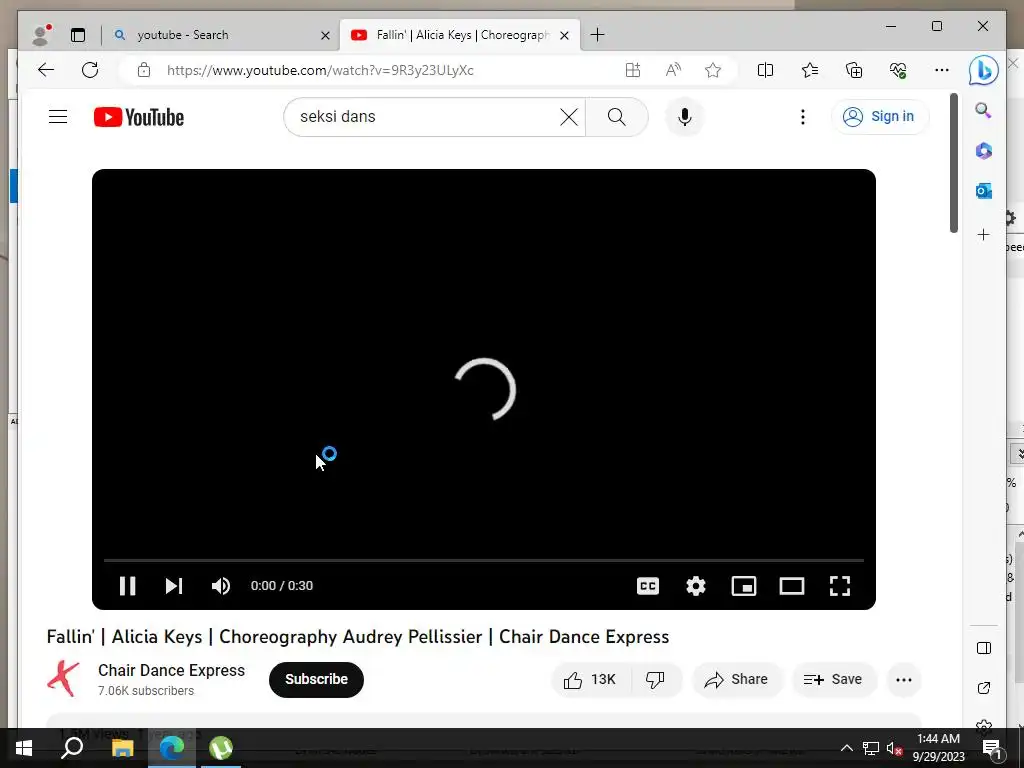Open more actions menu beside Save
The height and width of the screenshot is (768, 1024).
[x=904, y=680]
